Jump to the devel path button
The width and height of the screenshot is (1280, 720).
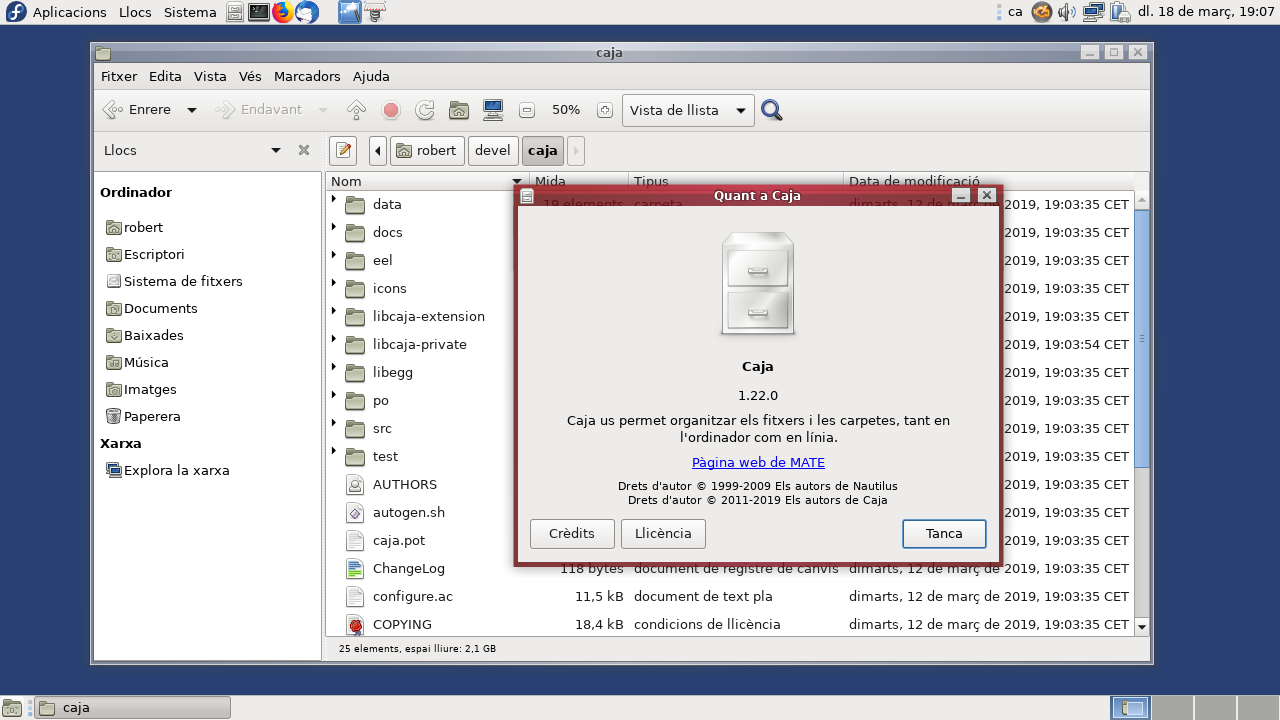pos(493,151)
